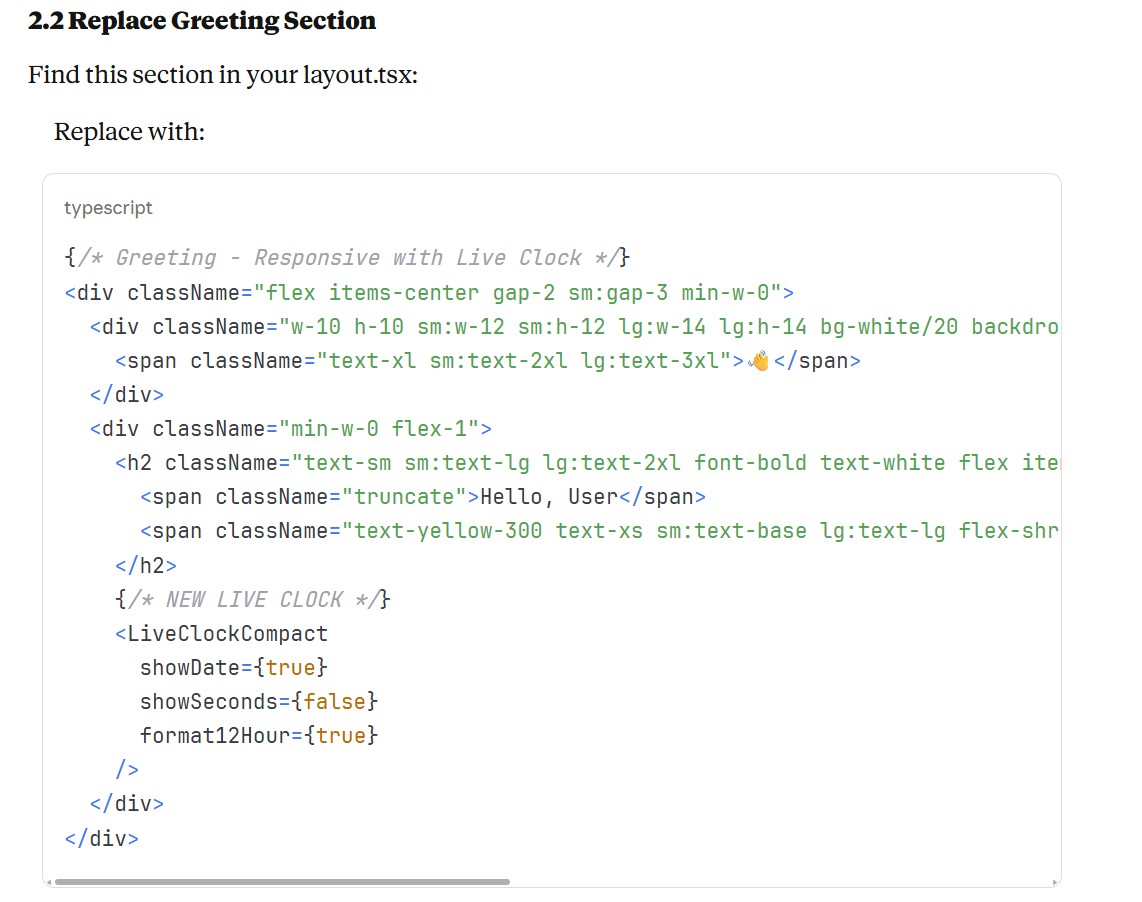Click the "Greeting - Responsive with Live Clock" comment
The height and width of the screenshot is (902, 1142).
[x=348, y=258]
